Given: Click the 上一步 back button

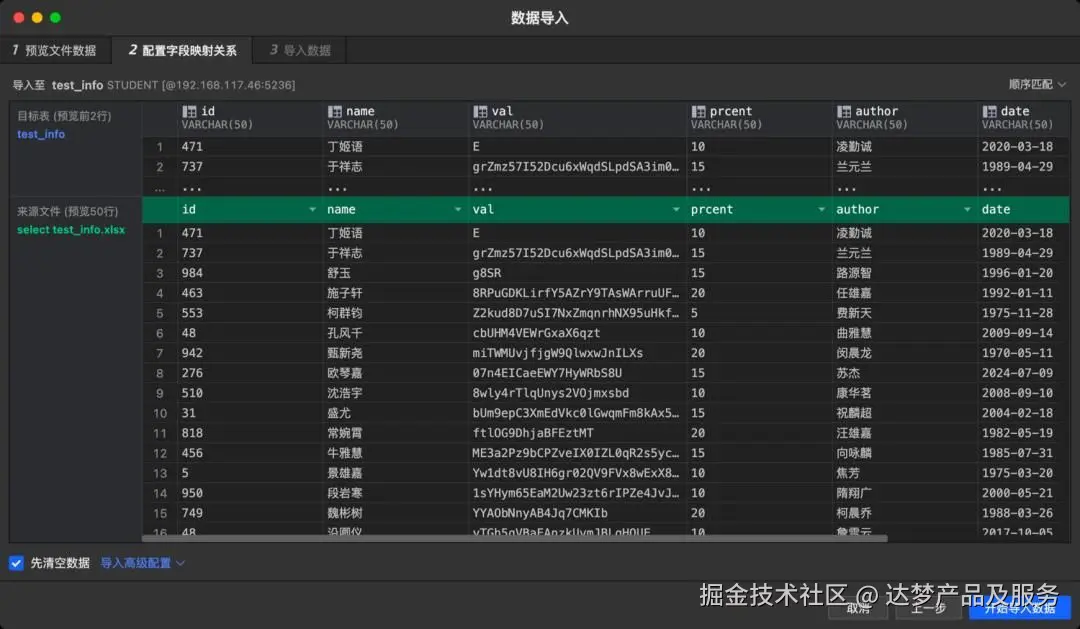Looking at the screenshot, I should point(928,608).
